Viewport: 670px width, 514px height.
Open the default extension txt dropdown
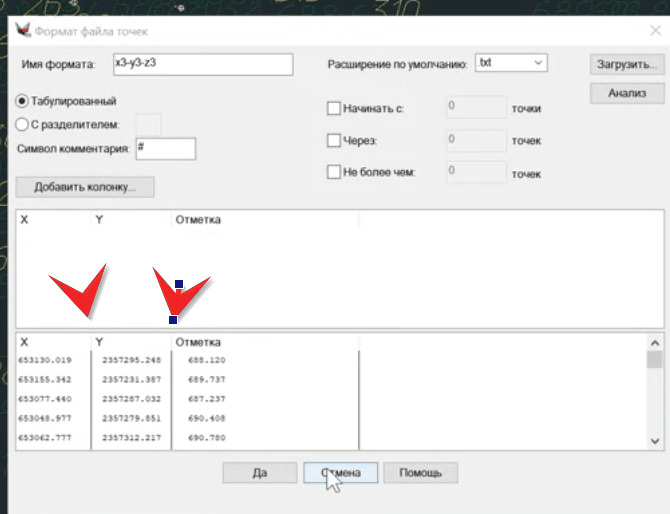click(511, 63)
